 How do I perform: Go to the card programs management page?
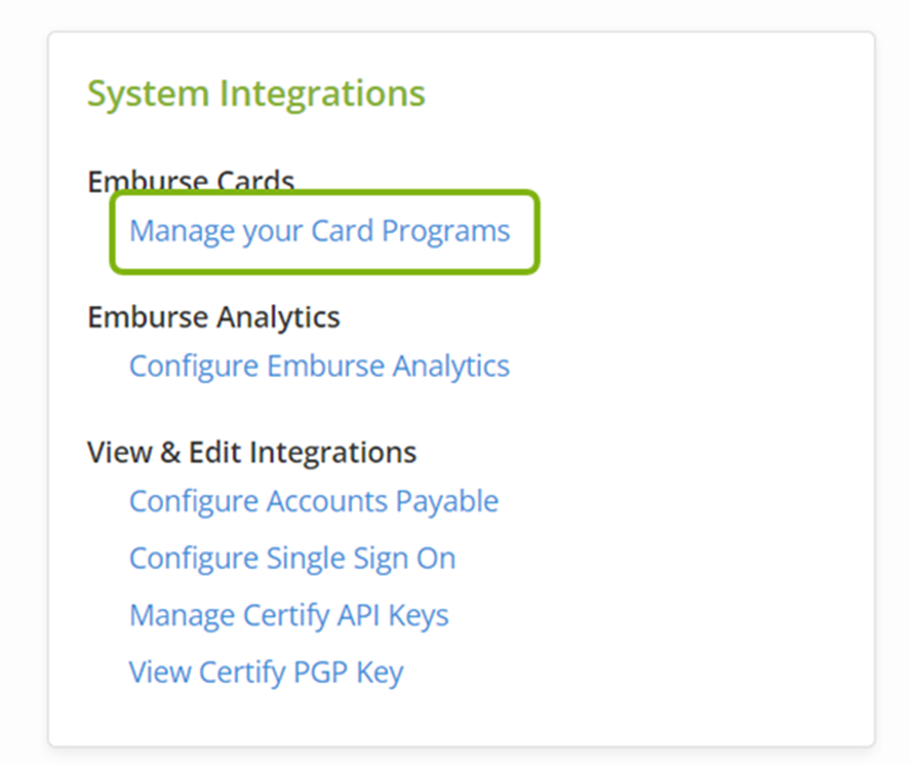coord(319,231)
